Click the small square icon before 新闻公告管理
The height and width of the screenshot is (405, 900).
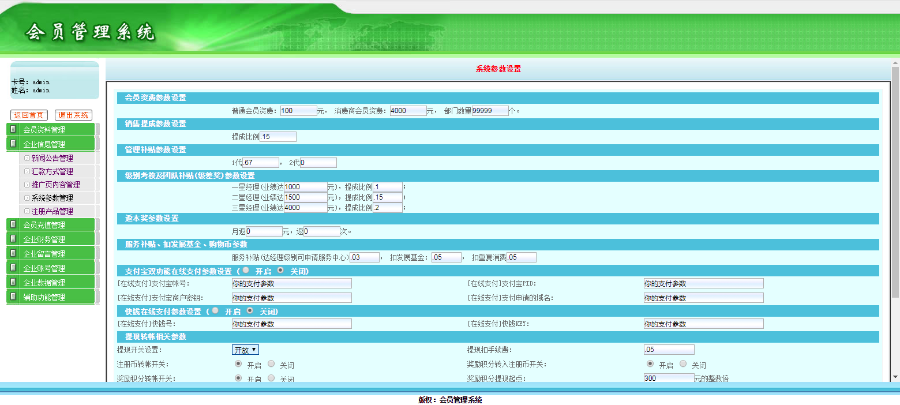click(26, 158)
